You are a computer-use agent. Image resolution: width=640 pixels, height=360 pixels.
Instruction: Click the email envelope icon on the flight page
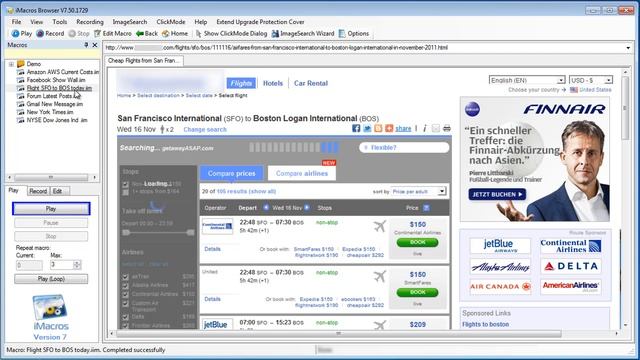point(436,128)
